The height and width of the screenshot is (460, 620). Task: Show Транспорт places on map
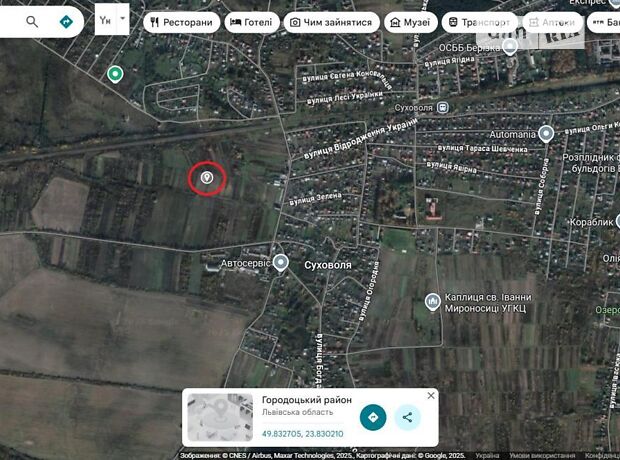tap(479, 22)
